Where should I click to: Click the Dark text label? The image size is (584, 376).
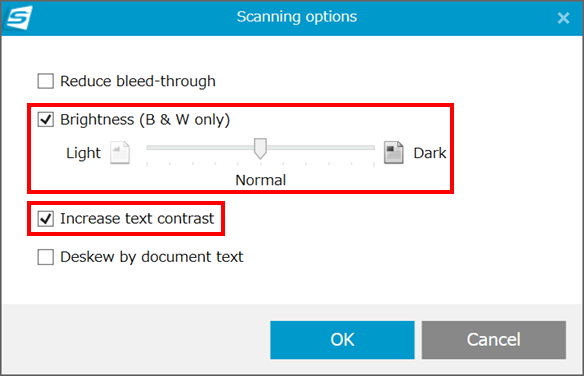(430, 153)
